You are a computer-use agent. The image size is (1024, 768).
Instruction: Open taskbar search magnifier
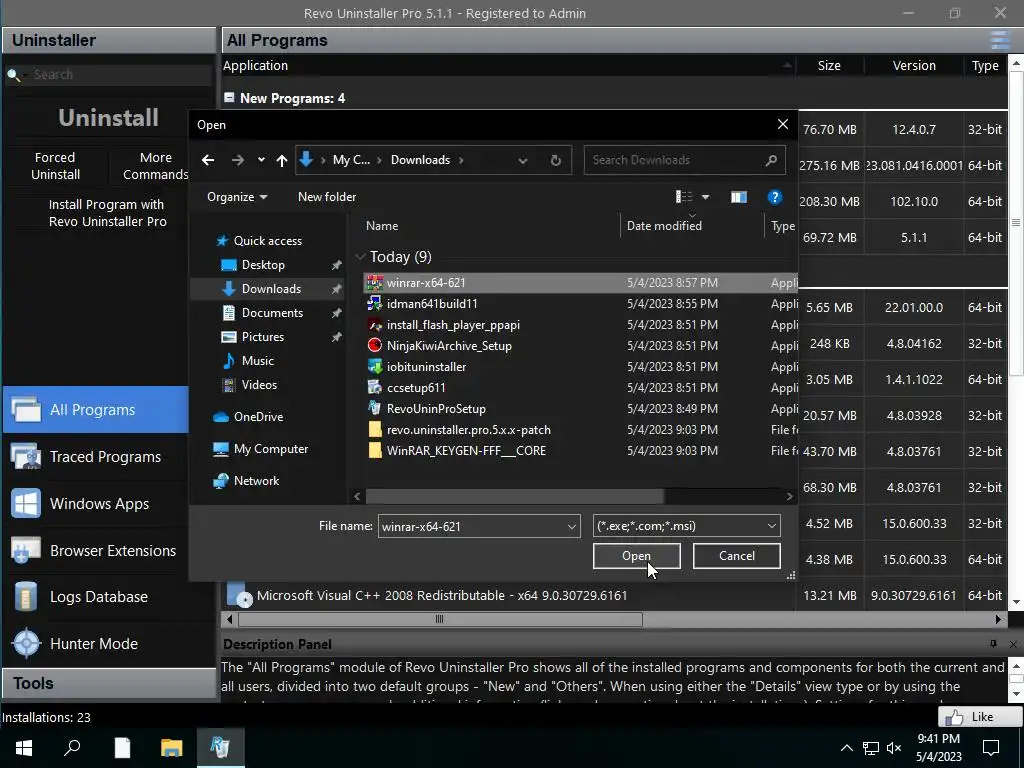tap(72, 748)
